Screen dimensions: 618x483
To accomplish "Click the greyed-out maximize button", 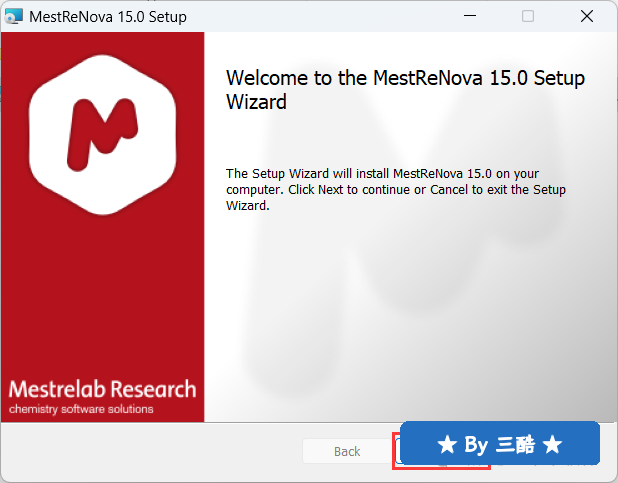I will (528, 16).
